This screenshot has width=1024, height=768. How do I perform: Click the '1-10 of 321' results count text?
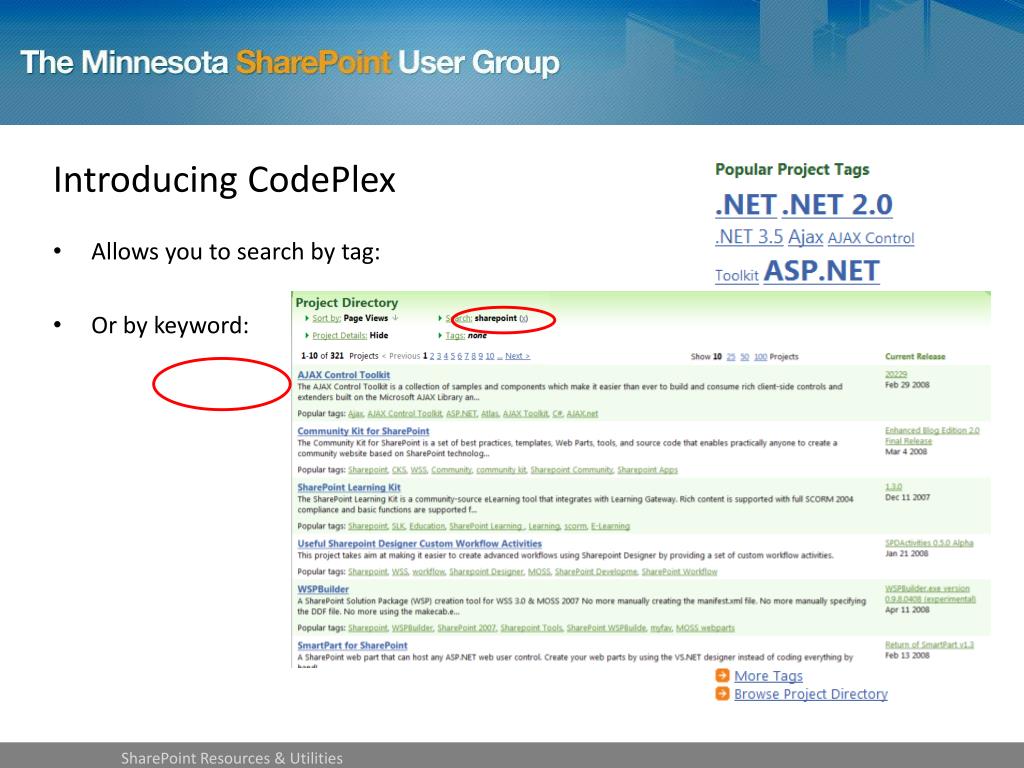coord(322,356)
